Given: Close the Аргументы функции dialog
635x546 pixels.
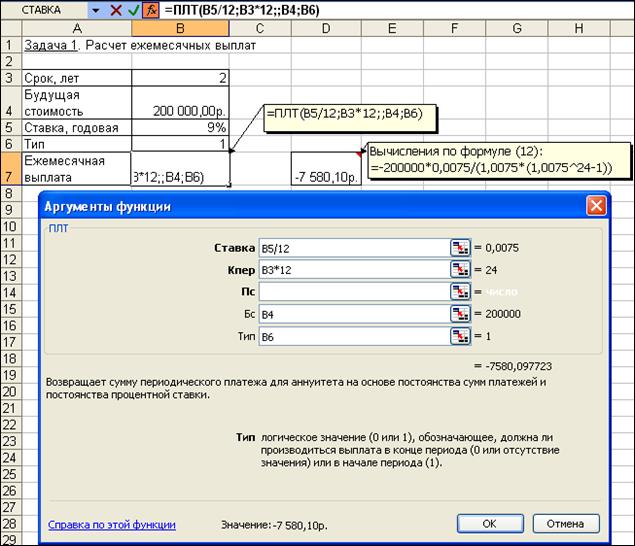Looking at the screenshot, I should pyautogui.click(x=596, y=206).
